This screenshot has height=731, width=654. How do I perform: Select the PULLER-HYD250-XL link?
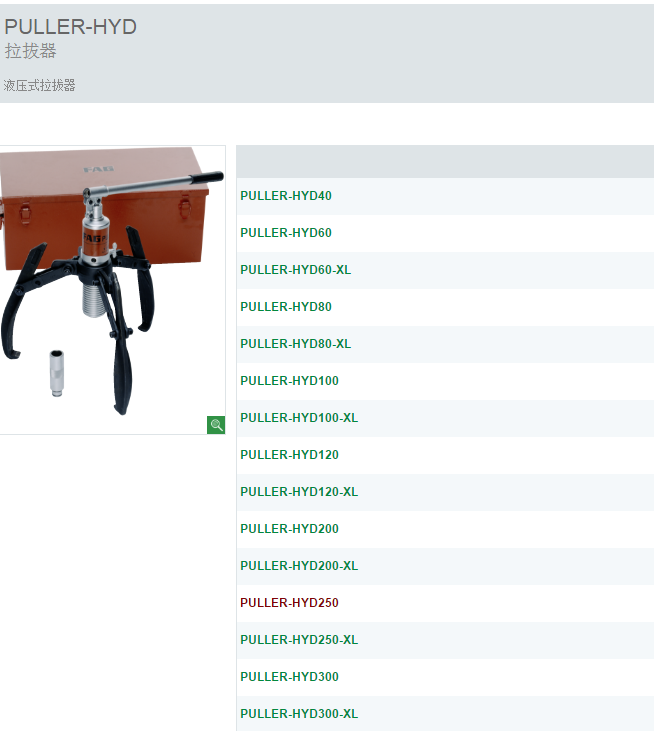point(299,640)
